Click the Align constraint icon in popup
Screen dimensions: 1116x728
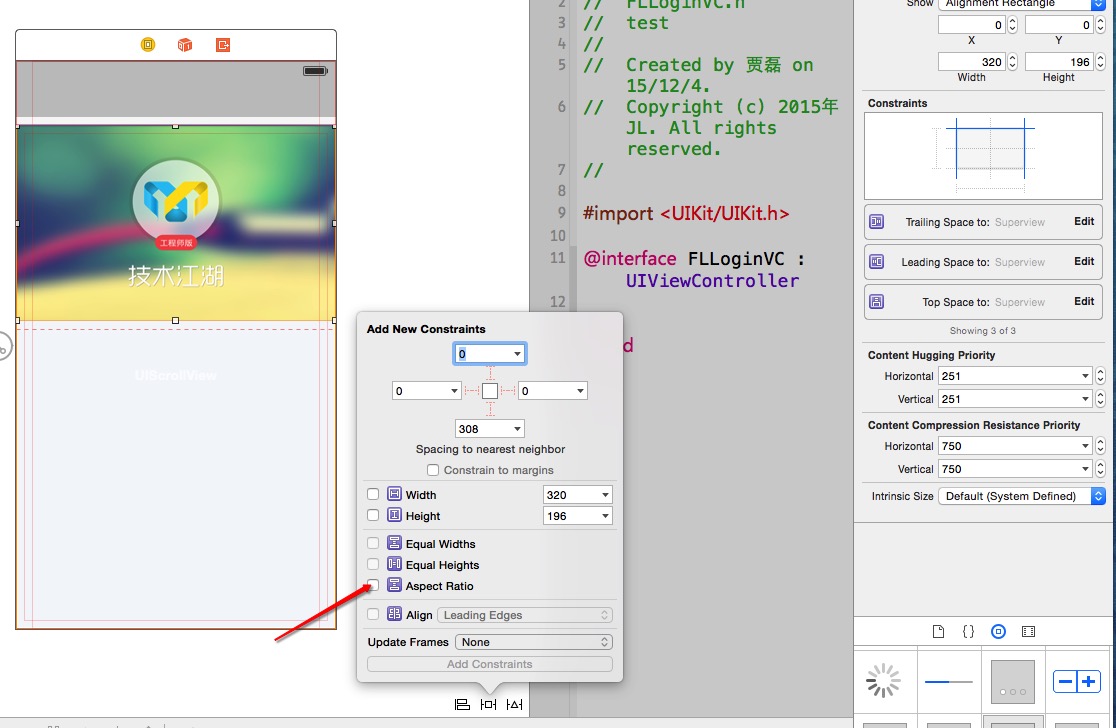click(394, 614)
